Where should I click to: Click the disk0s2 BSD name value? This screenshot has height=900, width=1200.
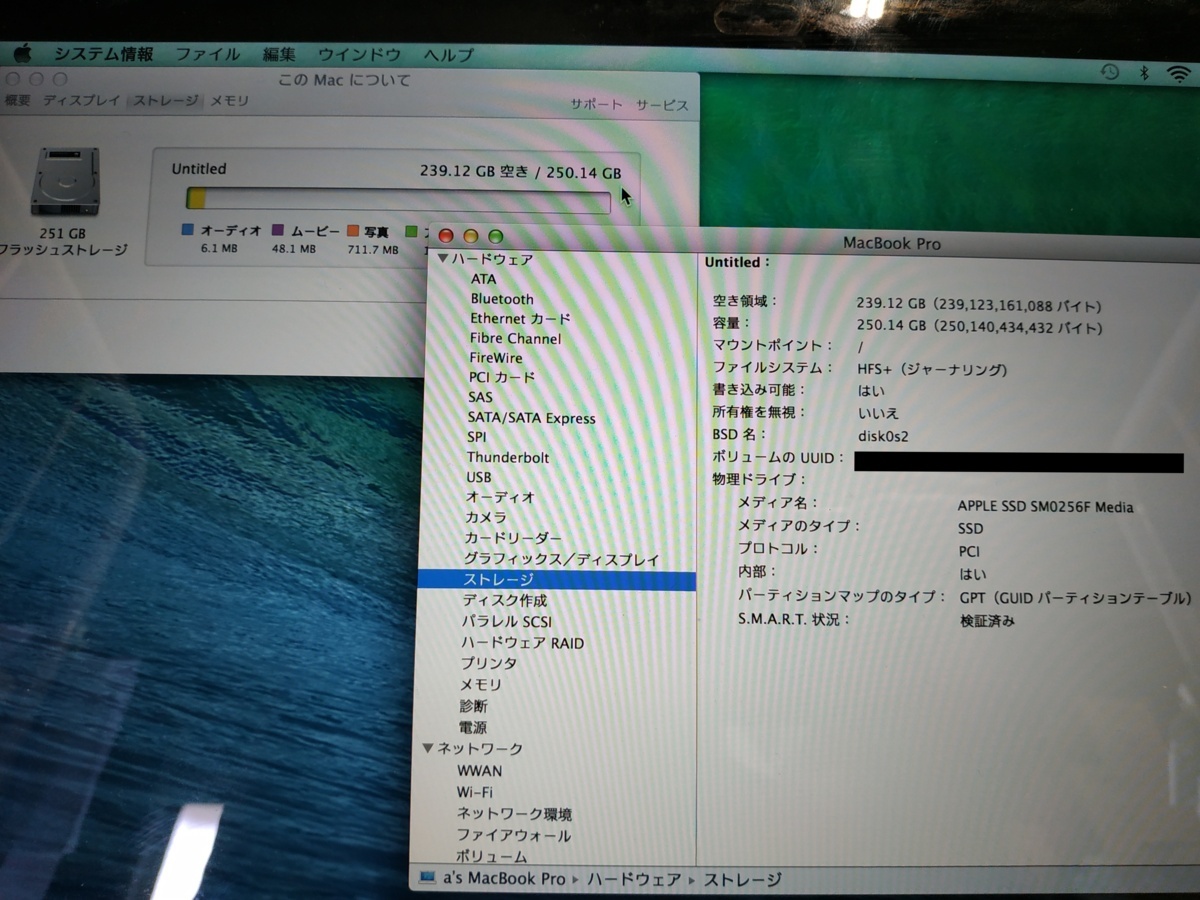883,436
